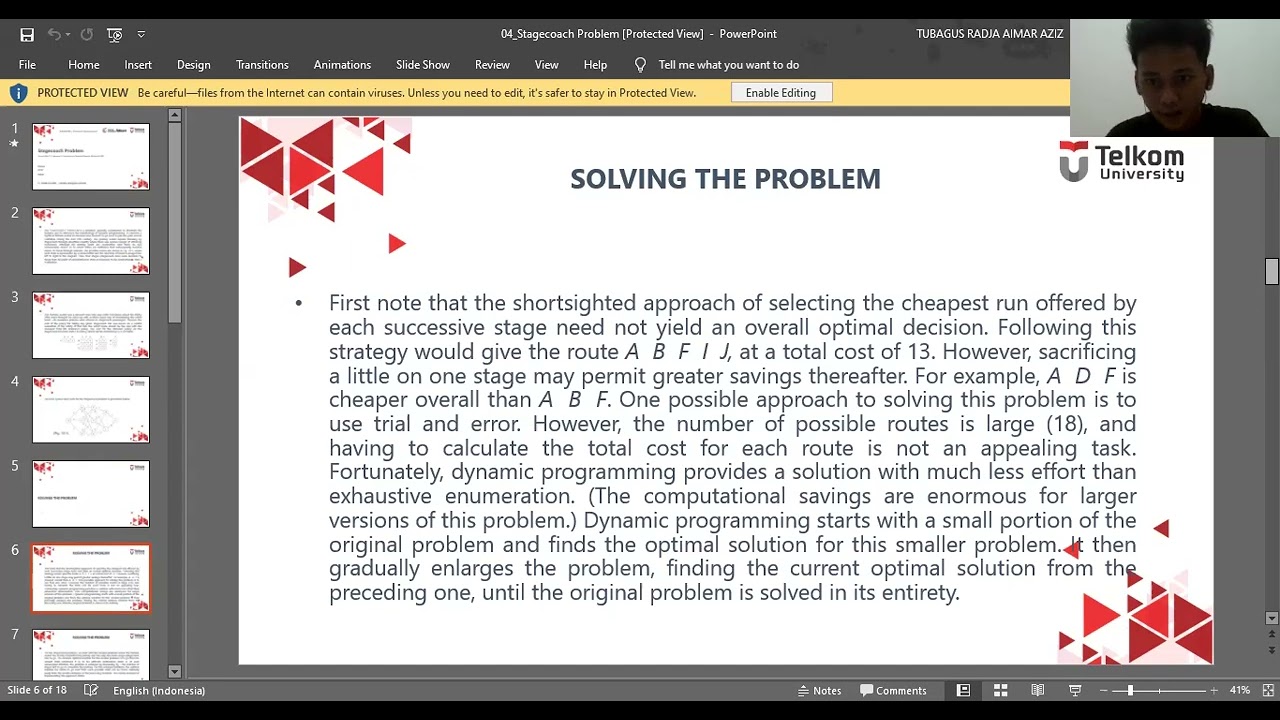Screen dimensions: 1280x720
Task: Start slideshow from beginning via quick access icon
Action: 115,34
